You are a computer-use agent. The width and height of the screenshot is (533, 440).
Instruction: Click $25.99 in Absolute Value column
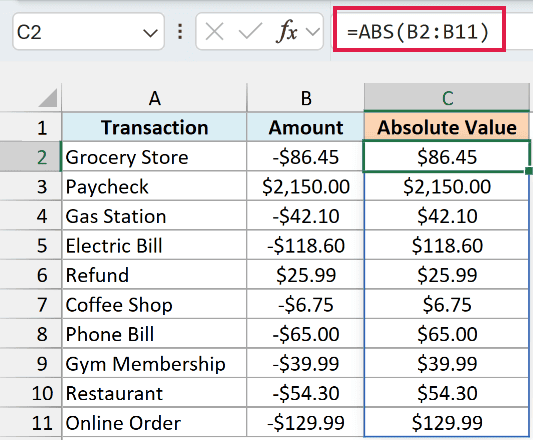pos(447,275)
